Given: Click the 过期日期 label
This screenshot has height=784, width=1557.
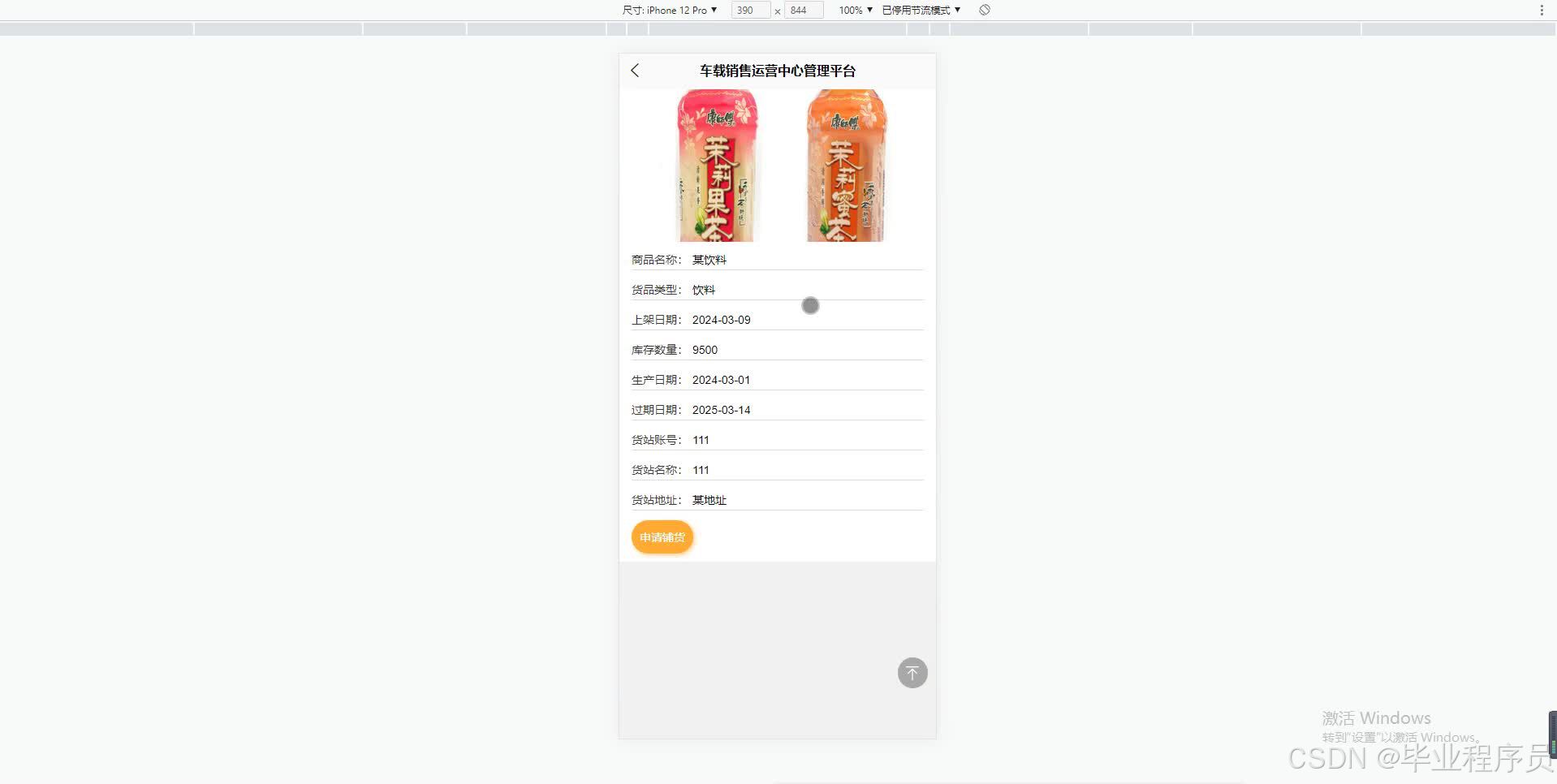Looking at the screenshot, I should point(657,410).
